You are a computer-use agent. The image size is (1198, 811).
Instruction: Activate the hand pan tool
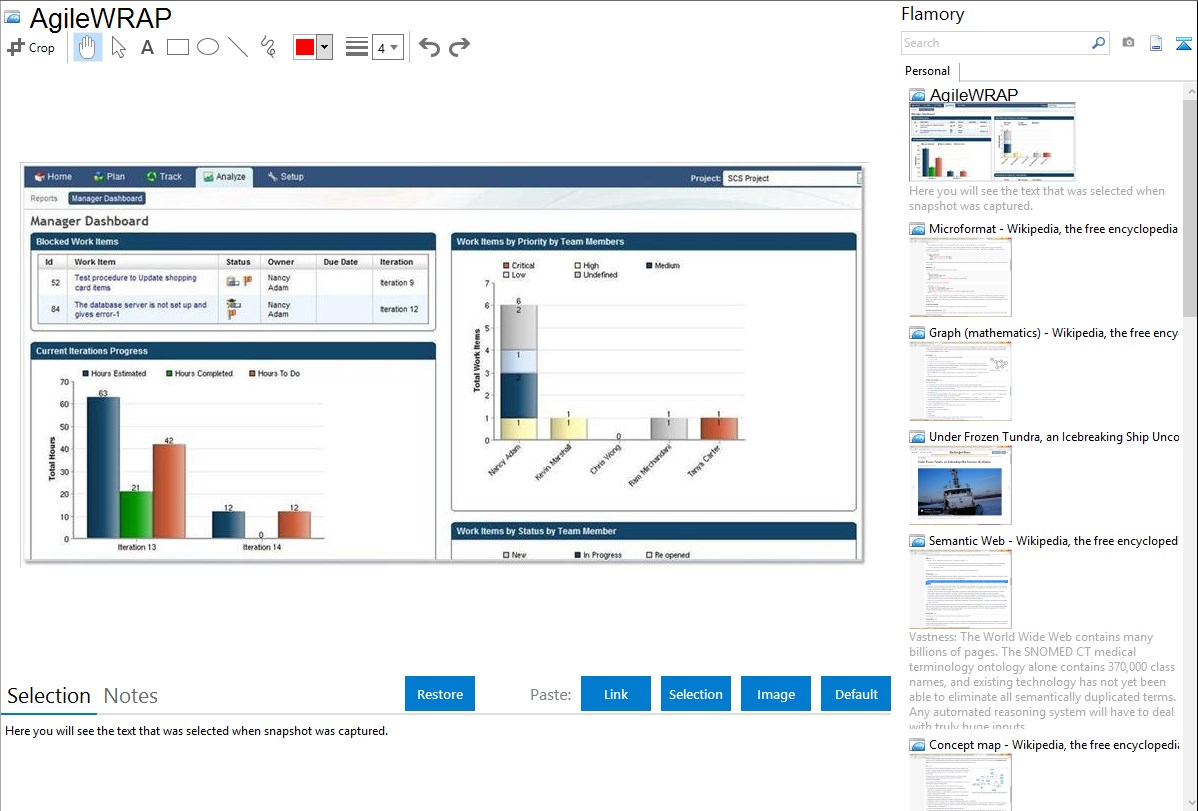[x=87, y=47]
